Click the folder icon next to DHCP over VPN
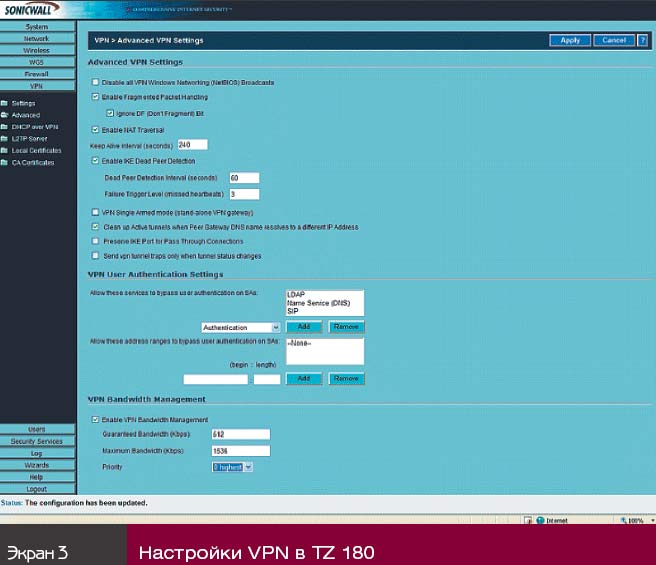 5,127
